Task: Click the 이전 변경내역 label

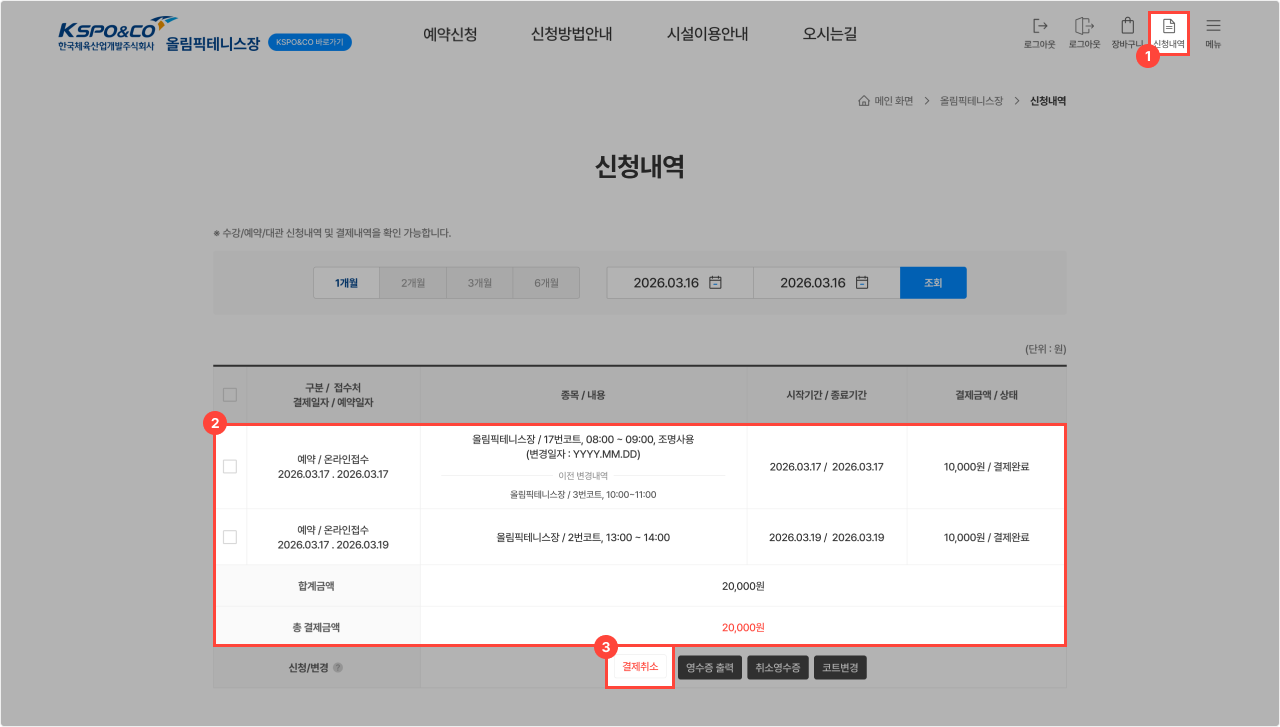Action: coord(583,475)
